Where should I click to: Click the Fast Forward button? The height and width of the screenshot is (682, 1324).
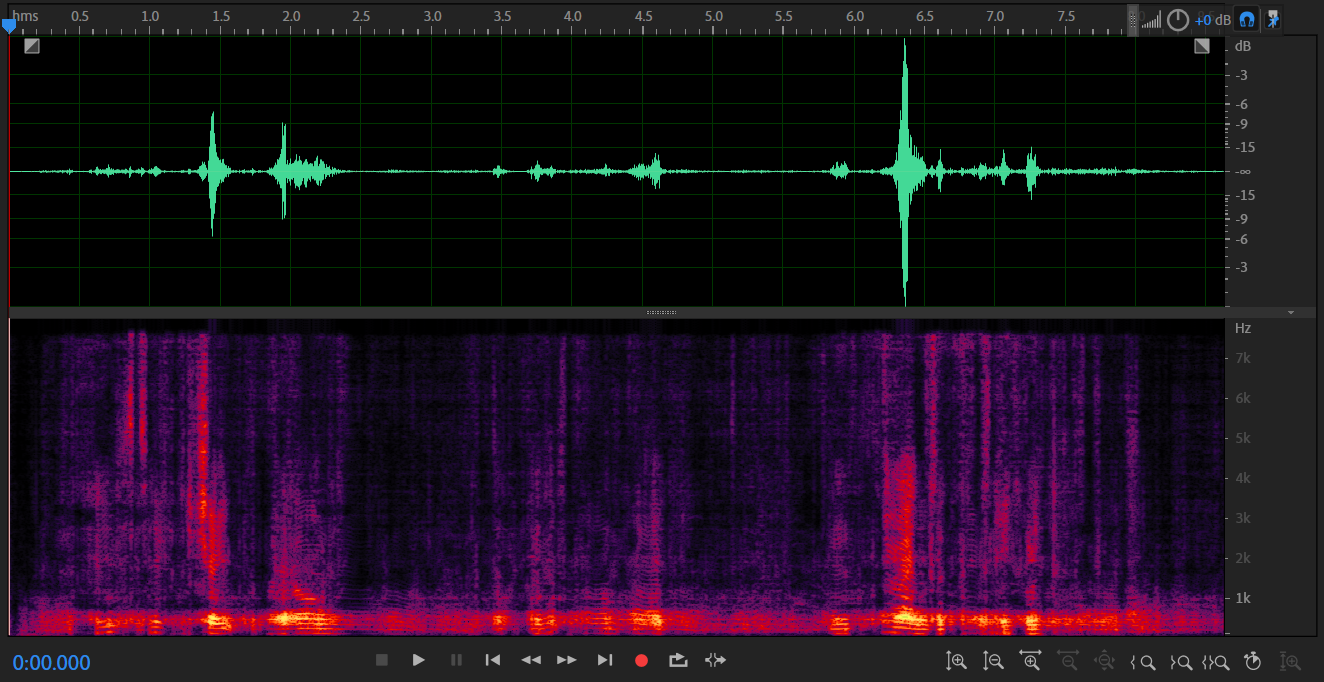pyautogui.click(x=567, y=660)
